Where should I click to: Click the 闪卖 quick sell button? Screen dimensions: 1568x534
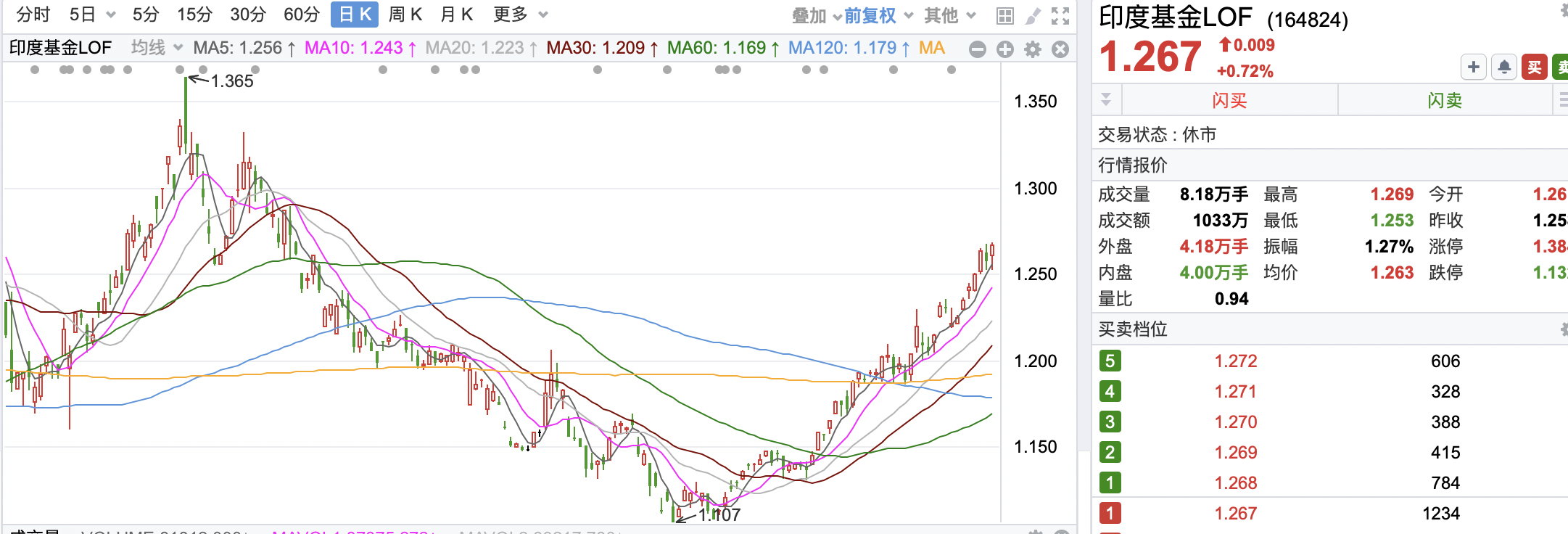point(1445,100)
